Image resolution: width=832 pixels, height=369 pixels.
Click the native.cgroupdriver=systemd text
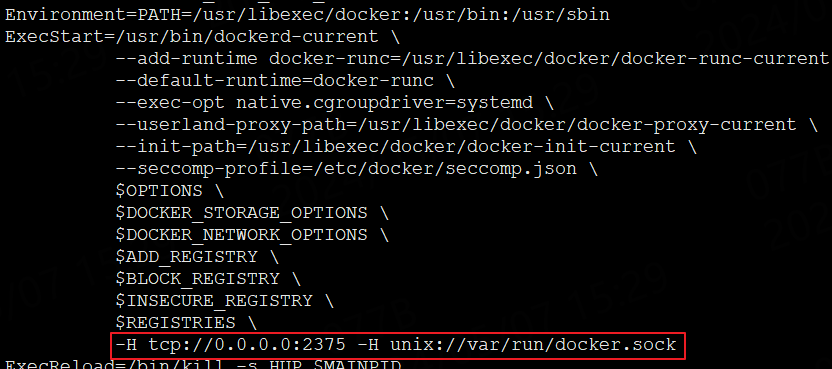[385, 103]
